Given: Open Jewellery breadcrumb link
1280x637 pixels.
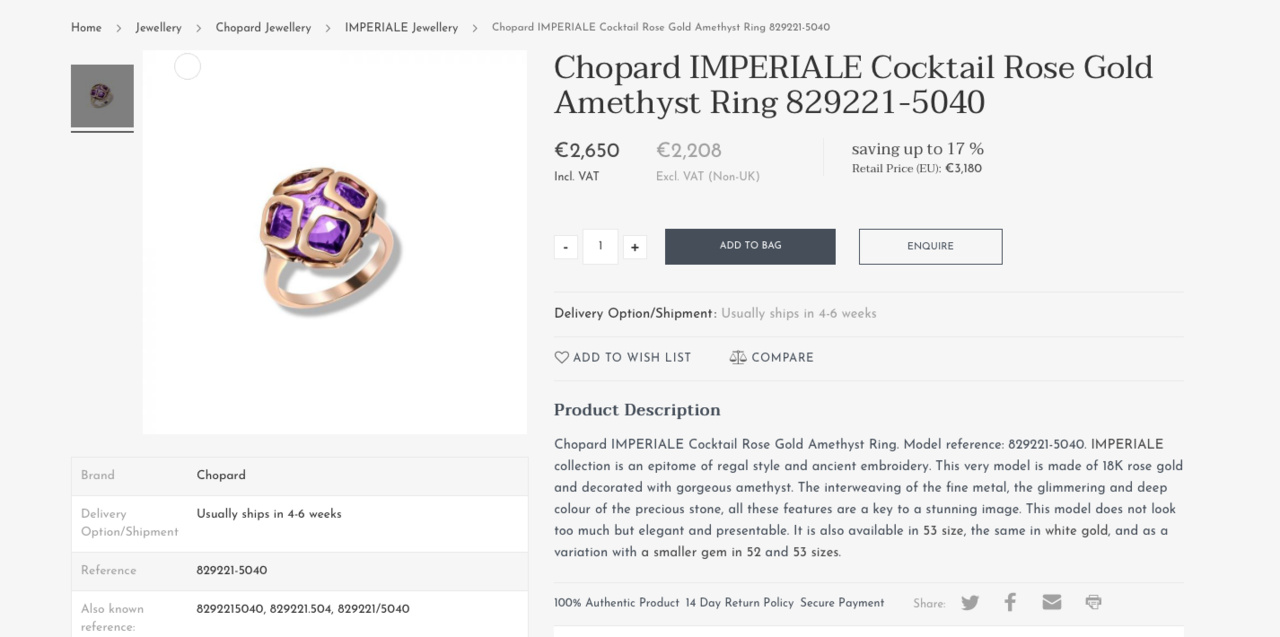Looking at the screenshot, I should click(x=159, y=28).
